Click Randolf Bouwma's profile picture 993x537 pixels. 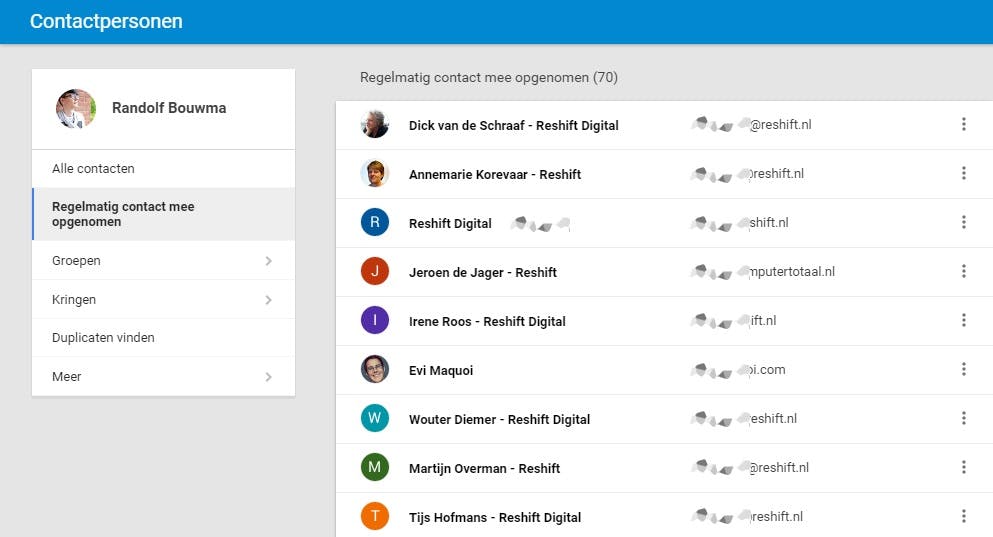pyautogui.click(x=76, y=109)
